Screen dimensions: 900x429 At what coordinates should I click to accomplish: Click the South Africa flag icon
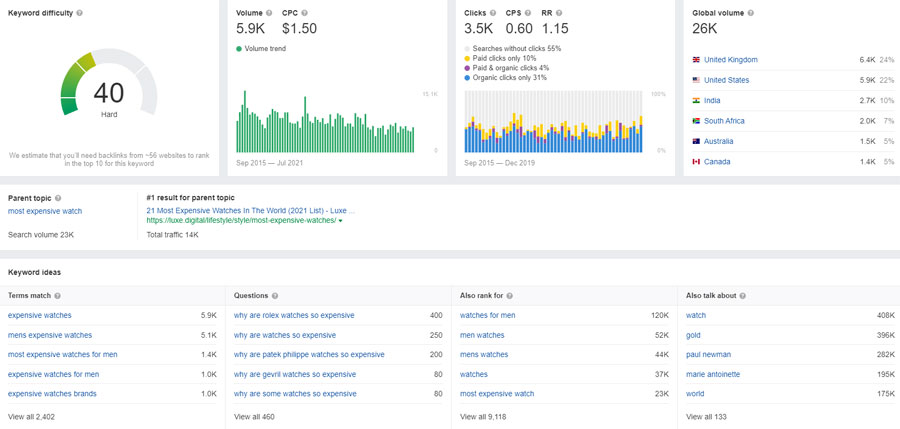(x=696, y=121)
